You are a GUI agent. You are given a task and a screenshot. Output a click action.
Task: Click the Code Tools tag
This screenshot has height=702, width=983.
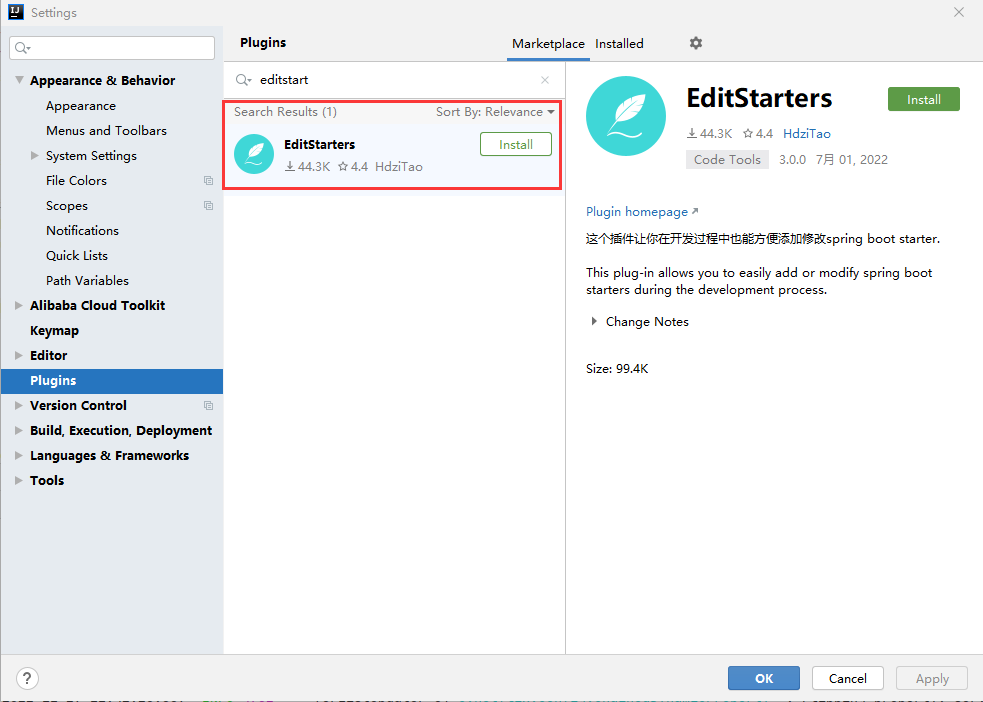727,160
